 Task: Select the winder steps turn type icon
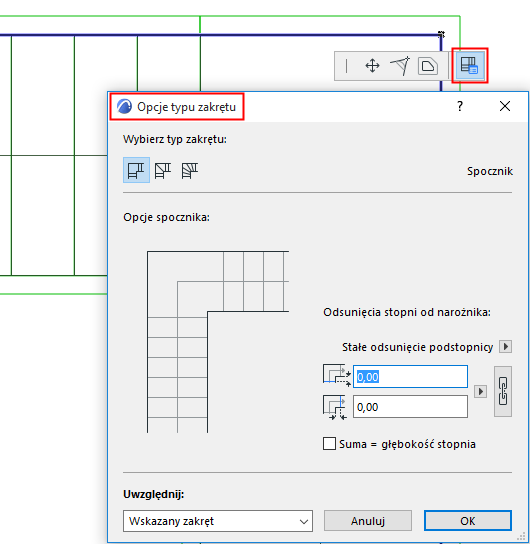tap(190, 170)
